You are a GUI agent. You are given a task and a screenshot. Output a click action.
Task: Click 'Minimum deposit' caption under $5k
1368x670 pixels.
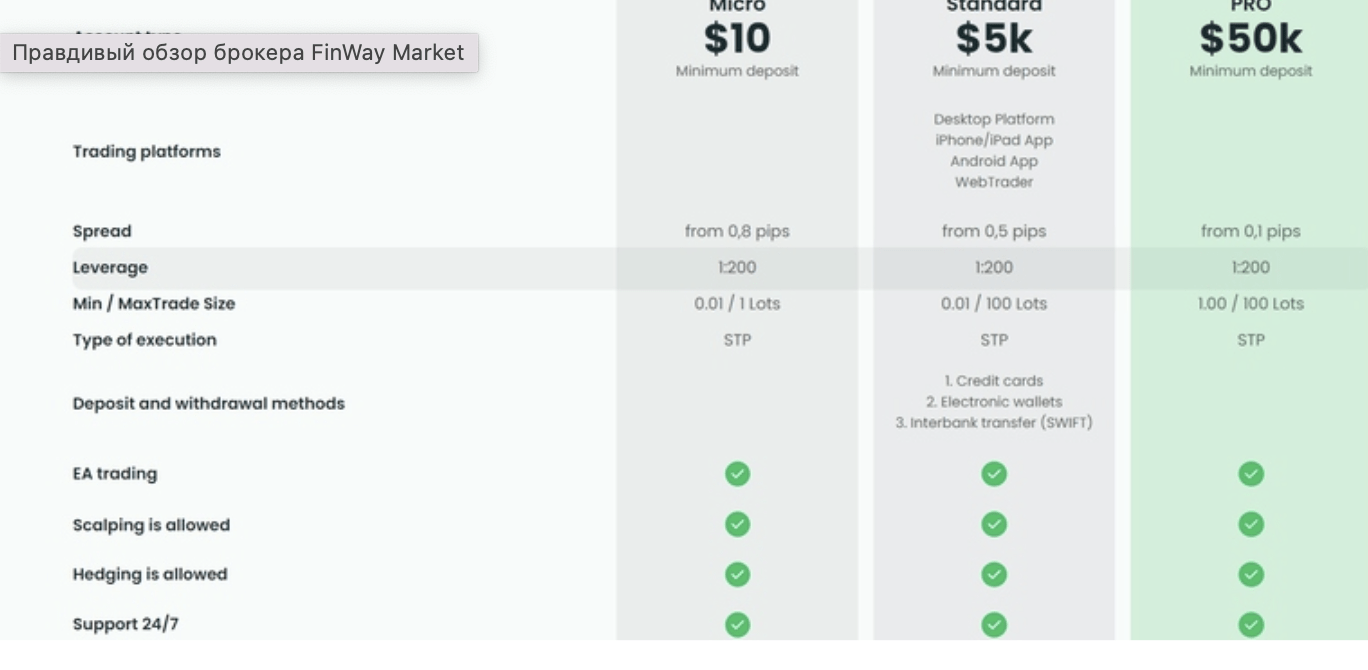click(x=994, y=71)
